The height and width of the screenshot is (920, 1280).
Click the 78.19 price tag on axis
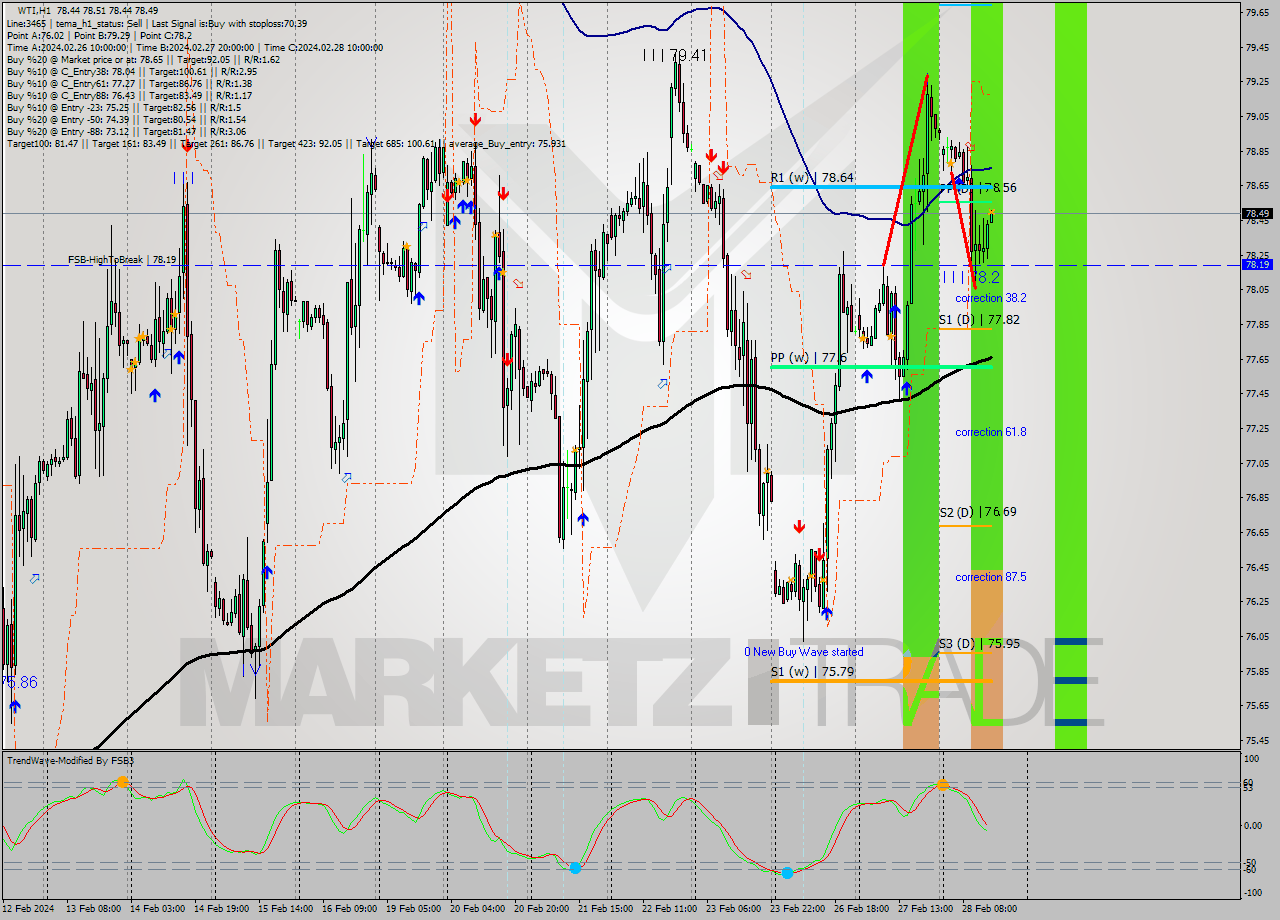(x=1257, y=265)
